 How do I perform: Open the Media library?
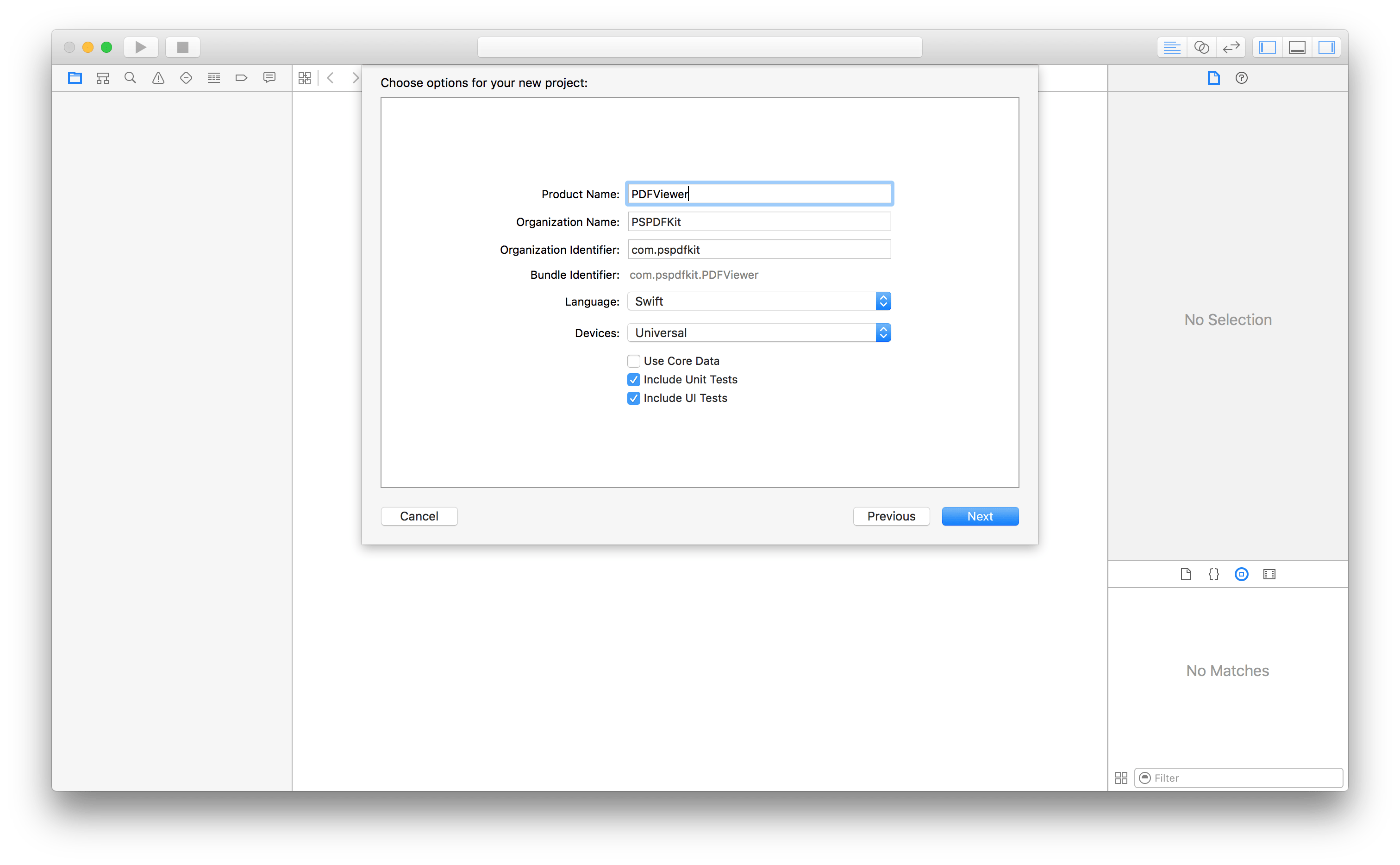[x=1269, y=574]
